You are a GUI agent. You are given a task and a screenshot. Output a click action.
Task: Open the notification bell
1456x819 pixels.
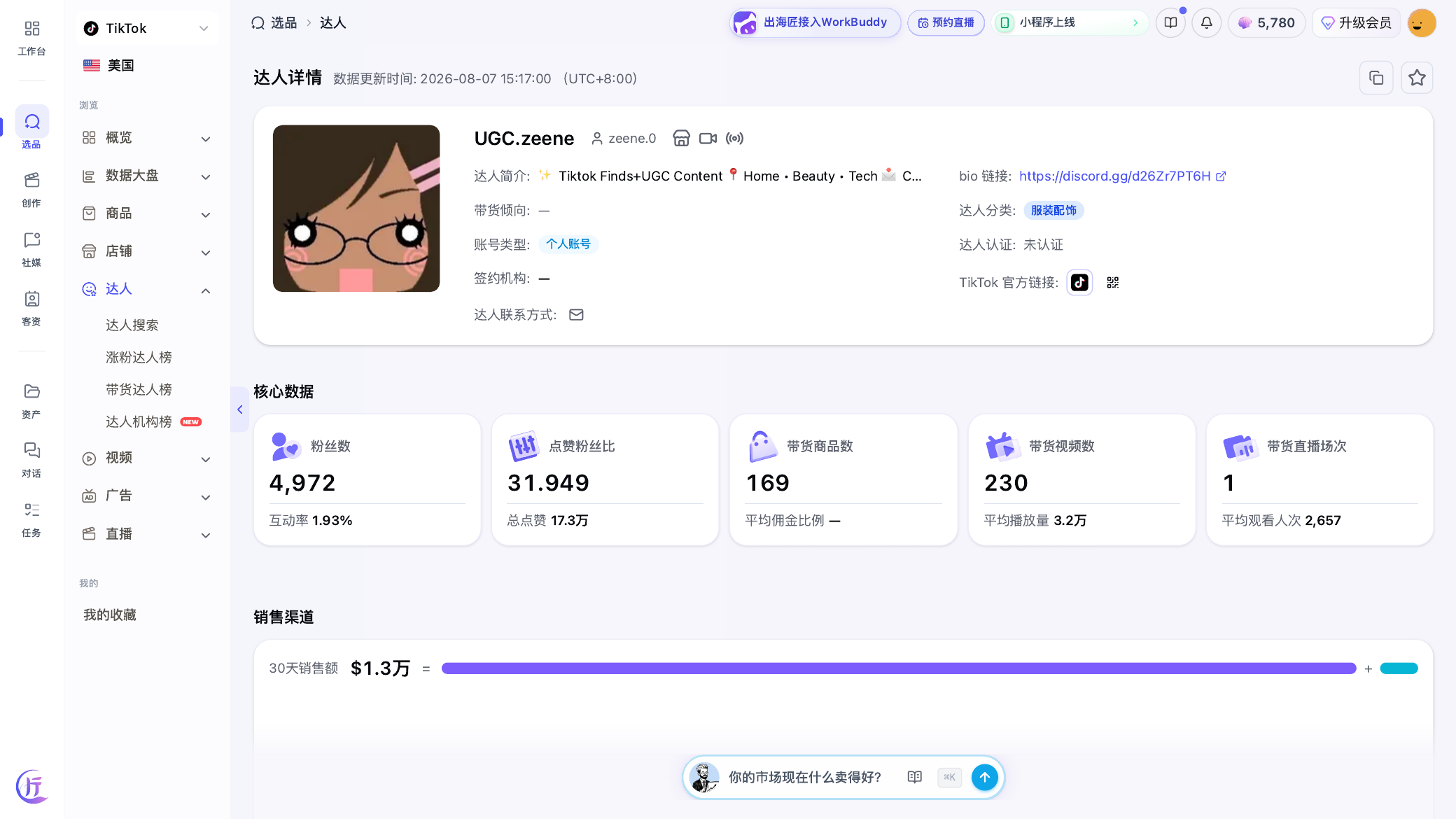coord(1206,22)
